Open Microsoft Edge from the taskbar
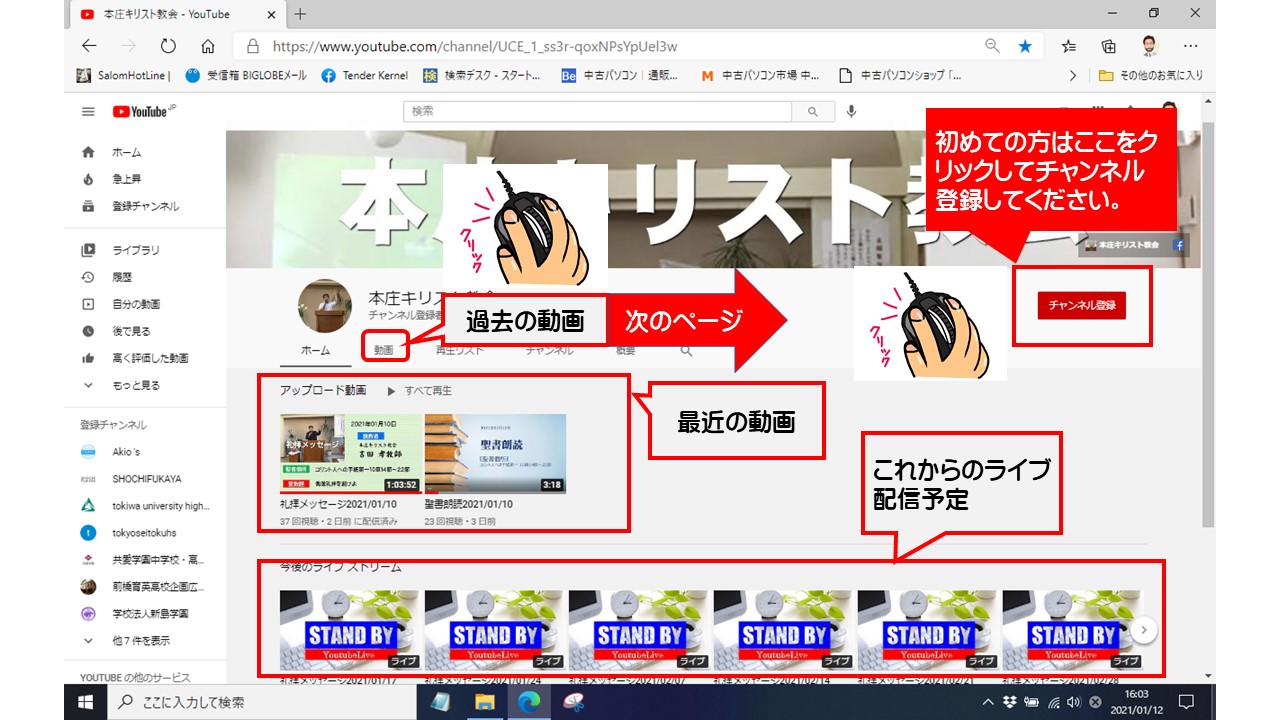Viewport: 1280px width, 720px height. point(528,702)
